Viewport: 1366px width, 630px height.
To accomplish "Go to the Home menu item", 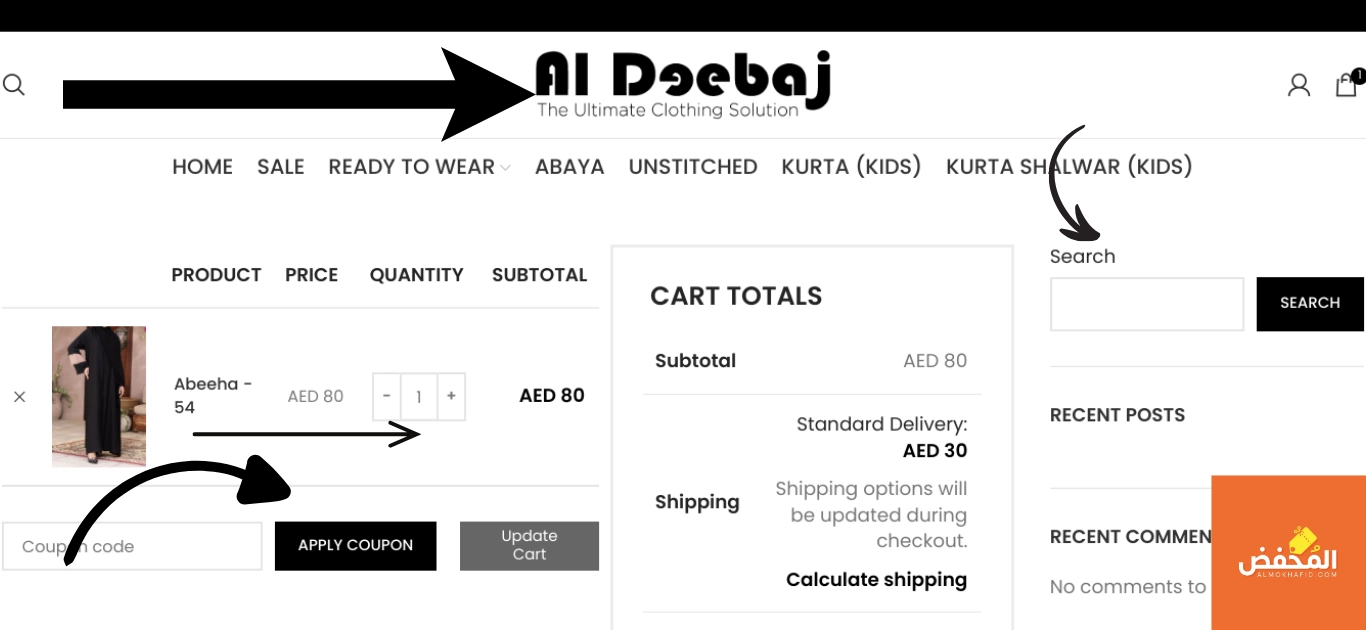I will point(202,167).
